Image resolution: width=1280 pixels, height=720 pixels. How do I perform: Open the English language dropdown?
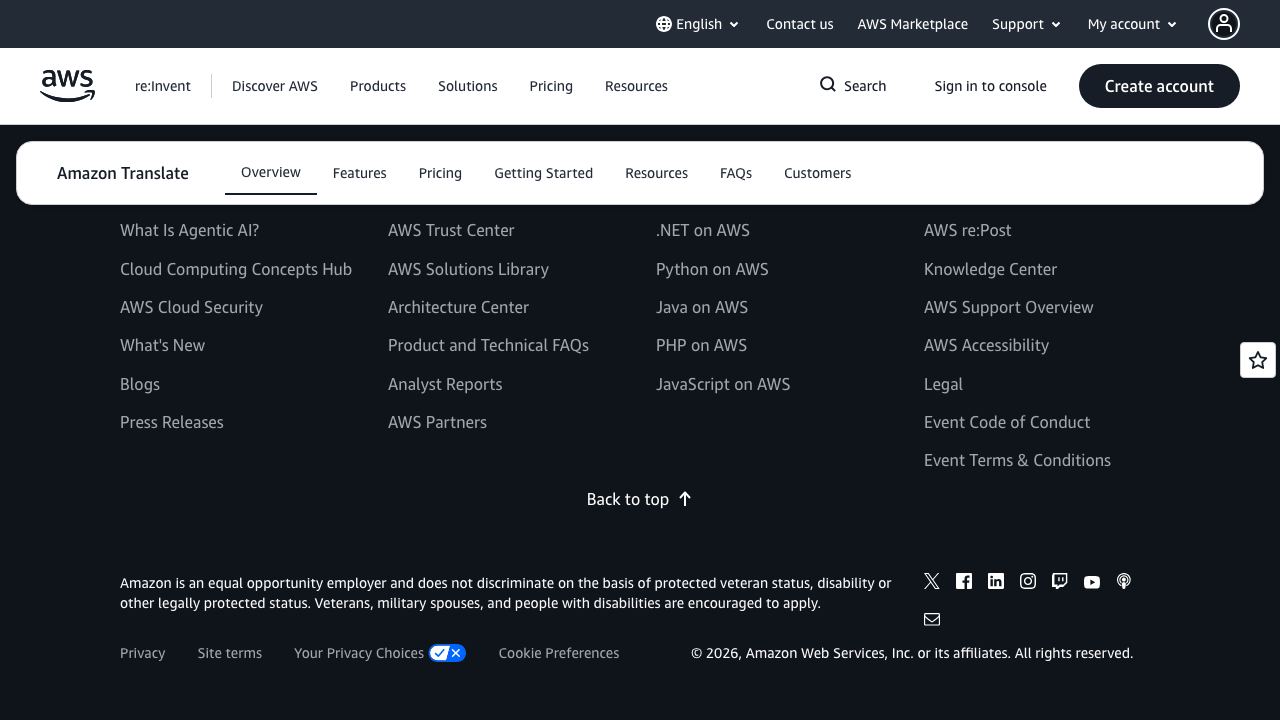[x=698, y=24]
